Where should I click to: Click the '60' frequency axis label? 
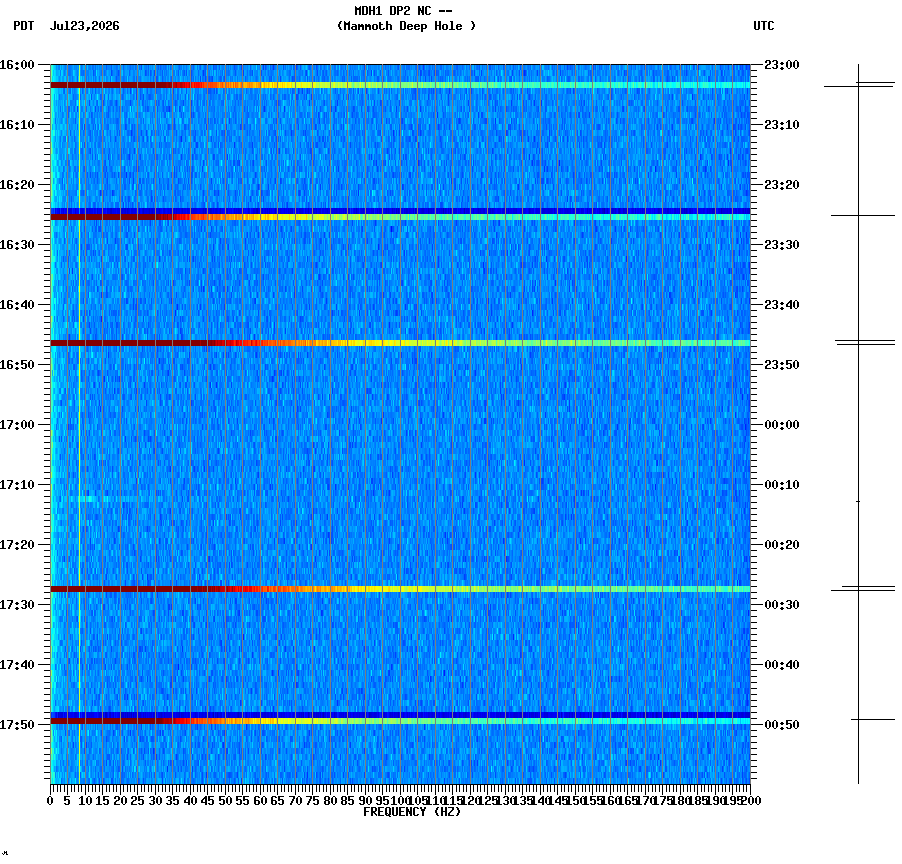point(261,801)
